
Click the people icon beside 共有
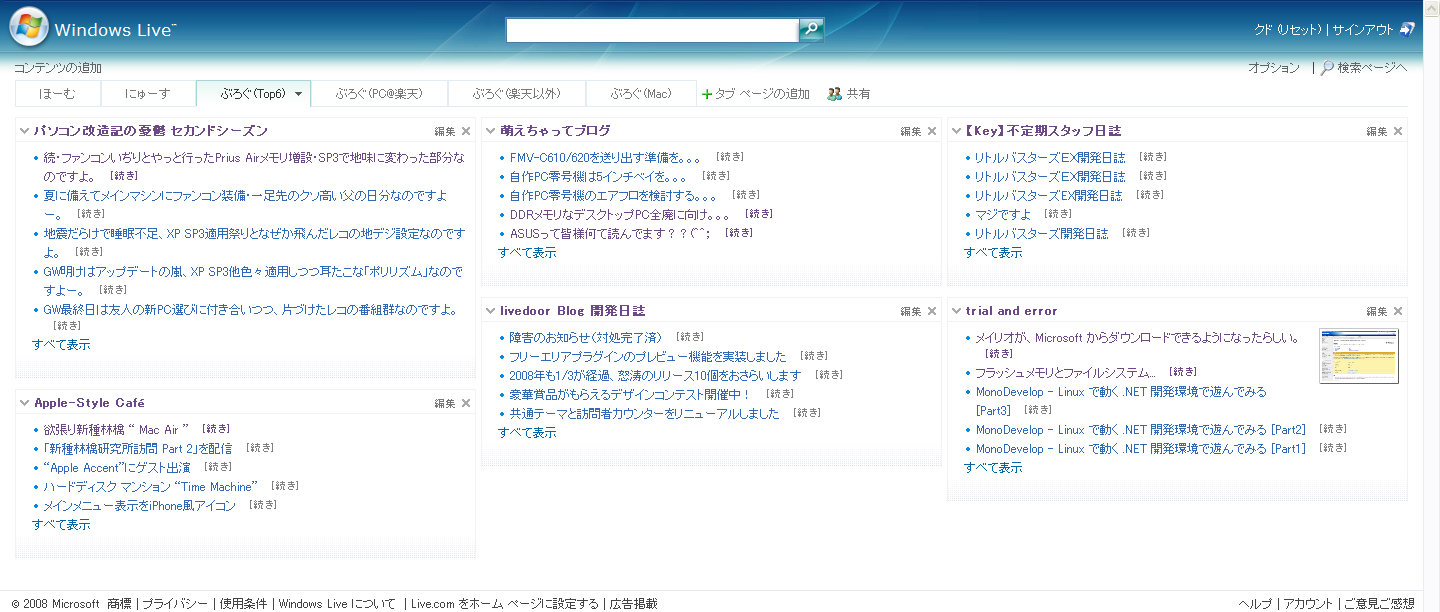pyautogui.click(x=835, y=94)
